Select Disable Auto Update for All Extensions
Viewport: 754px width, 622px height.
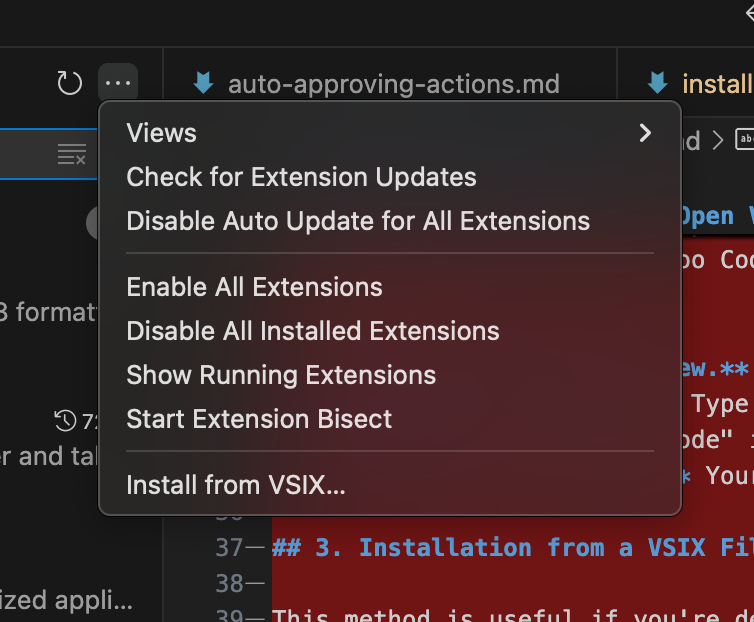(358, 221)
